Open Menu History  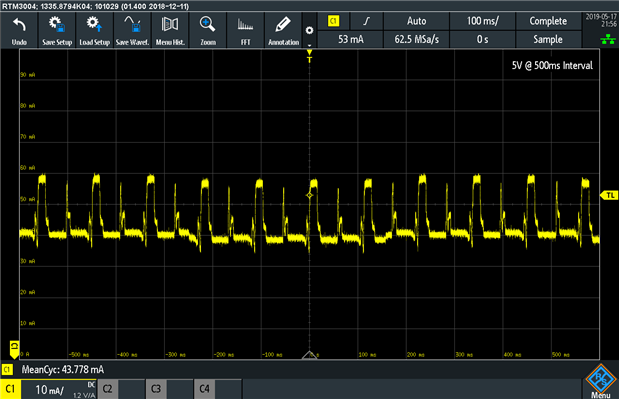pos(170,30)
